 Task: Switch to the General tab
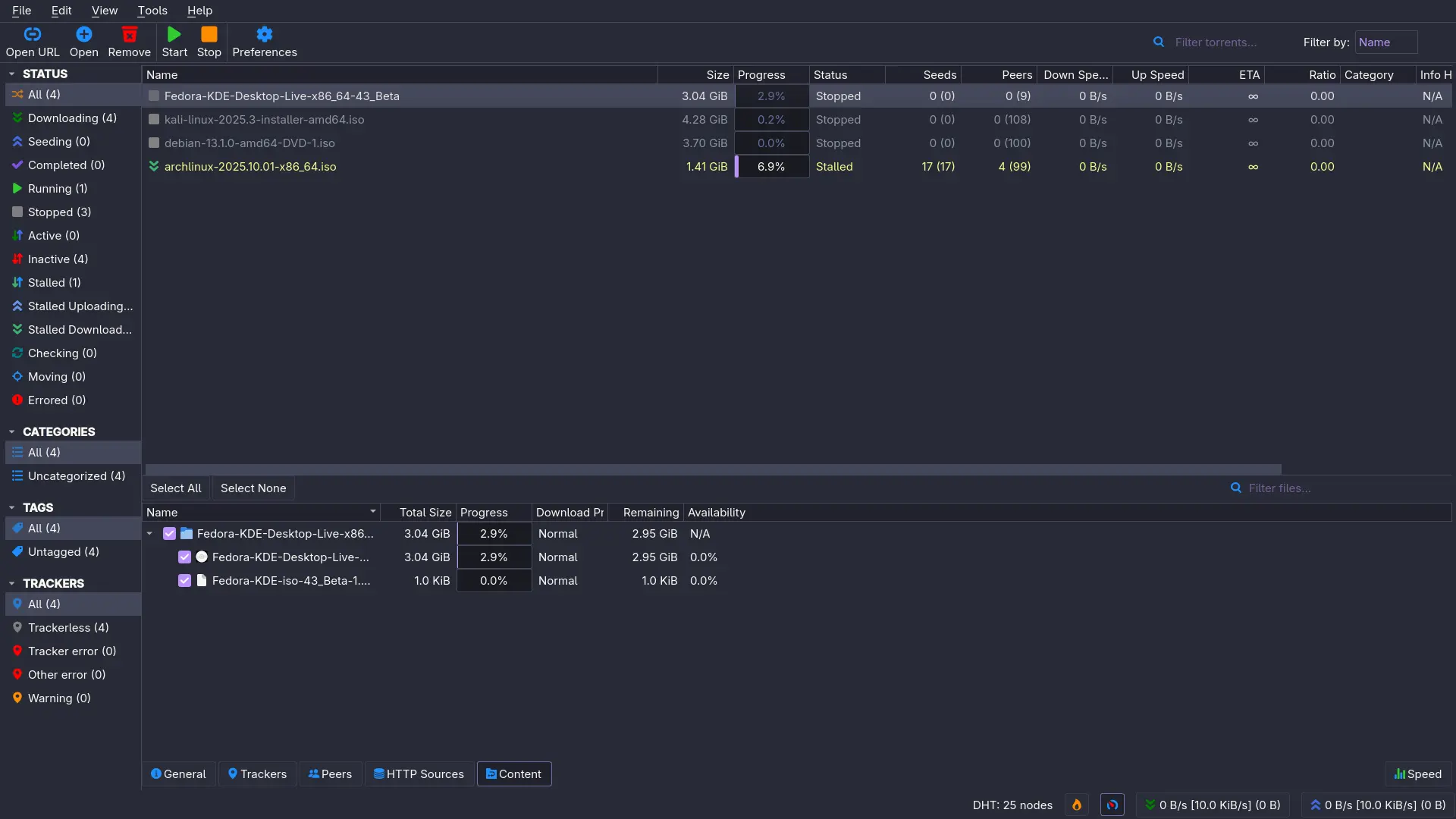(x=179, y=774)
